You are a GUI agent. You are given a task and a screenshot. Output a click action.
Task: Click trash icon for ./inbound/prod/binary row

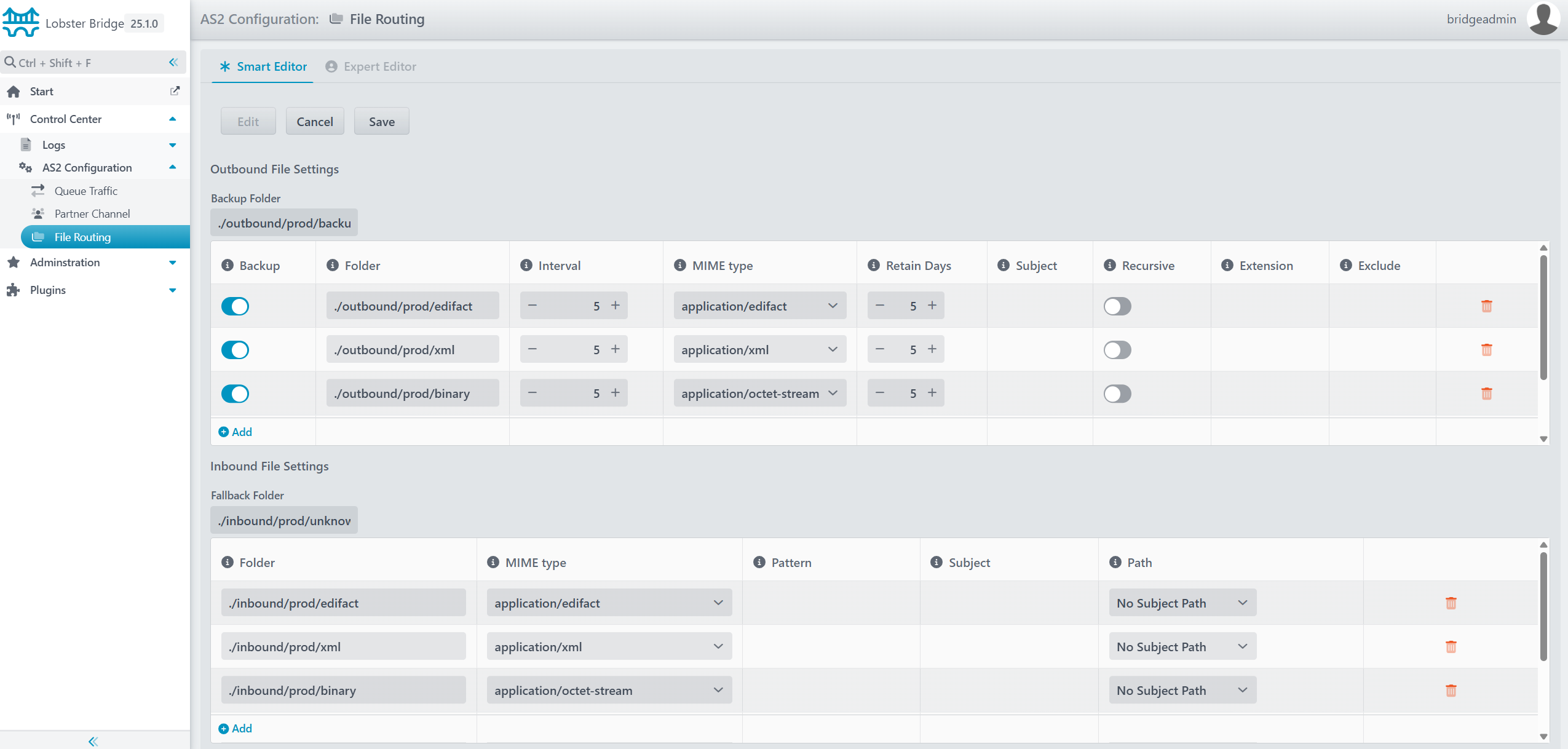1451,691
